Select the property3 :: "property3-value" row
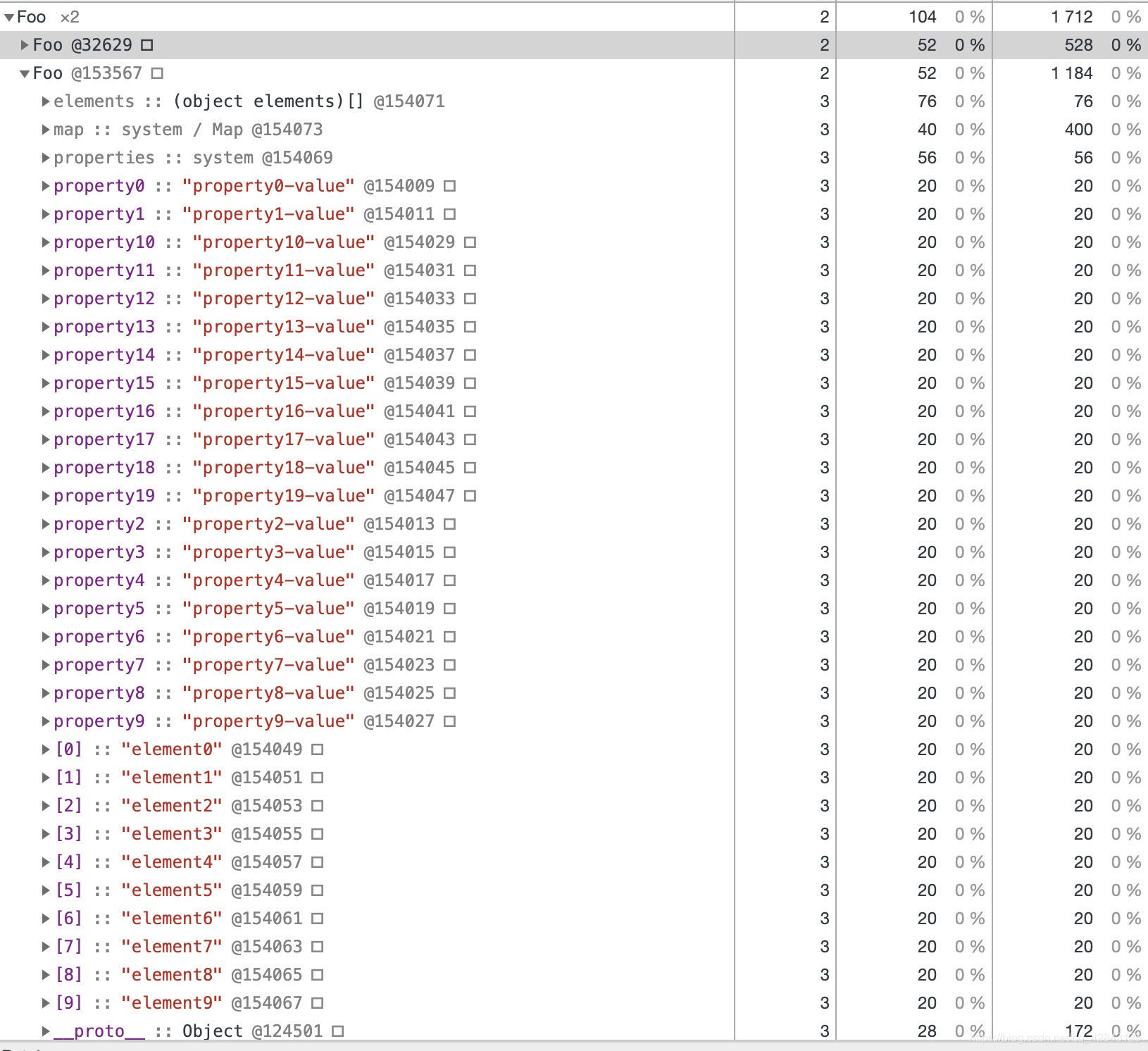This screenshot has width=1148, height=1051. 574,552
